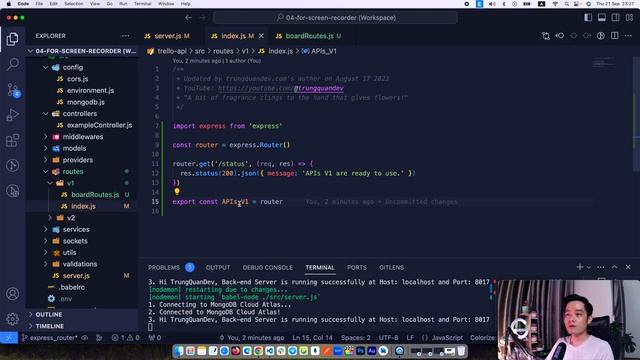The image size is (640, 360).
Task: Maximize the panel with up chevron
Action: click(x=614, y=267)
